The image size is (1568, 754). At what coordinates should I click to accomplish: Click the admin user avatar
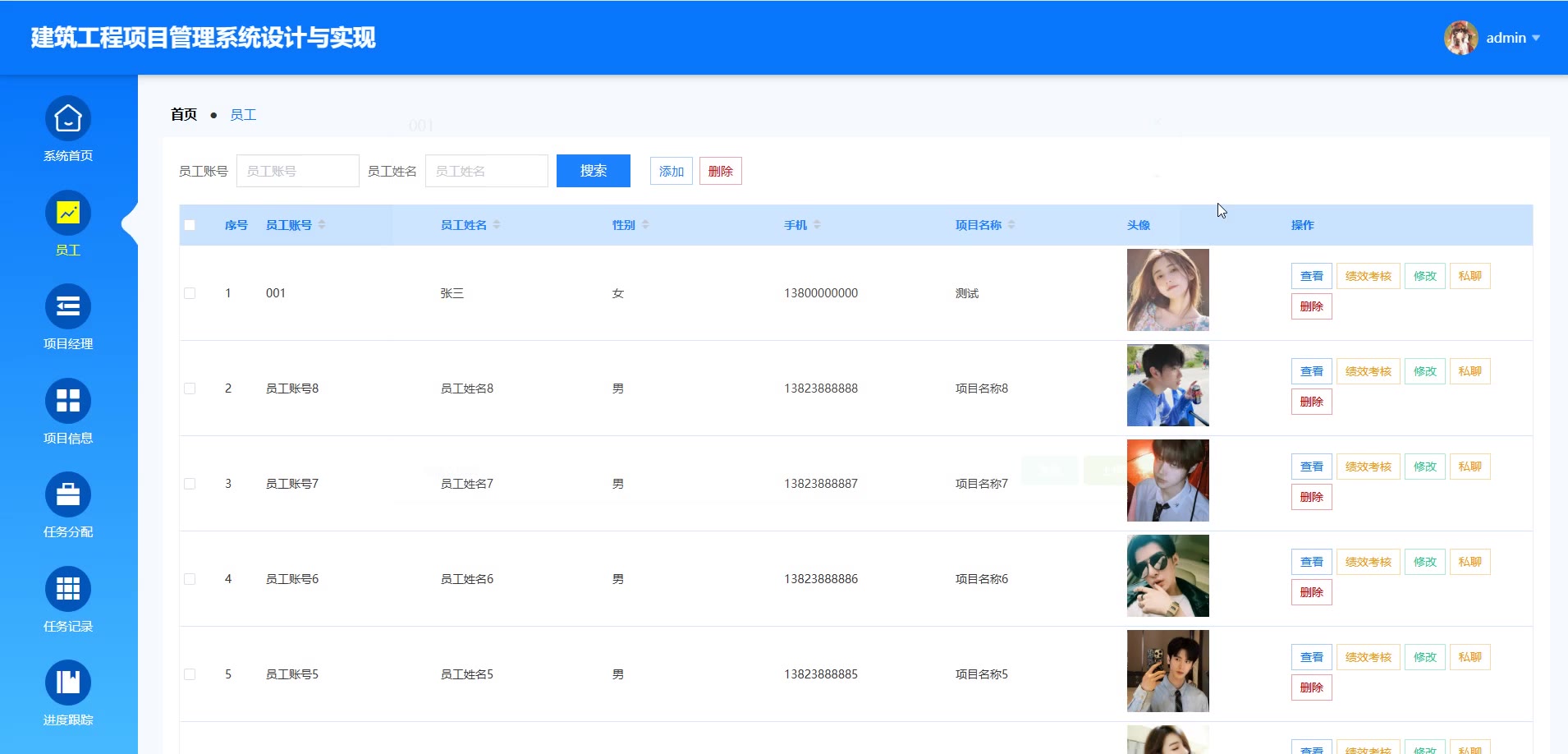[1460, 38]
